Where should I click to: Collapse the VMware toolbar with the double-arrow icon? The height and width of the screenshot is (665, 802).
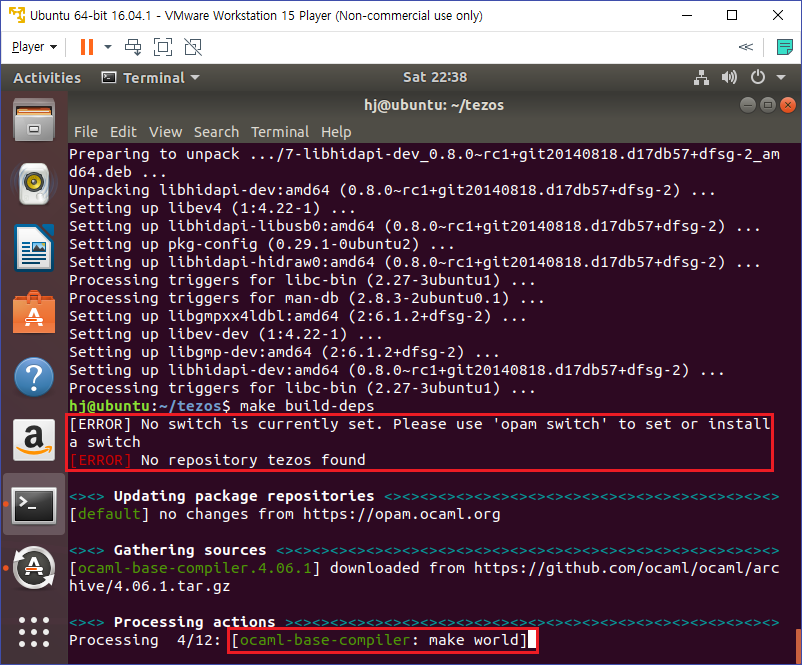click(x=746, y=47)
